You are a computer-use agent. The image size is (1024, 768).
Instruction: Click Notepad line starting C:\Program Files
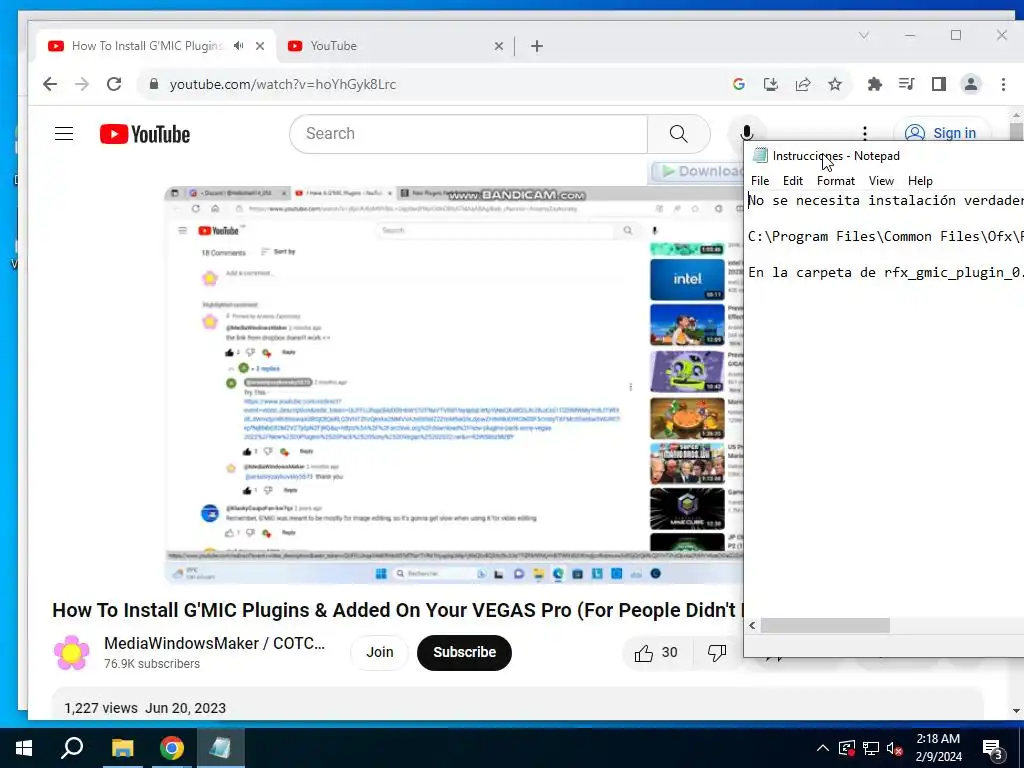pyautogui.click(x=886, y=236)
